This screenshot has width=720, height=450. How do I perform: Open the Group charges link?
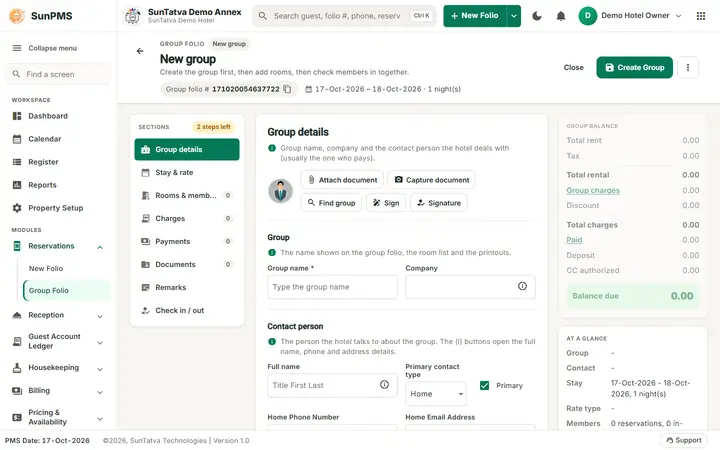(593, 190)
